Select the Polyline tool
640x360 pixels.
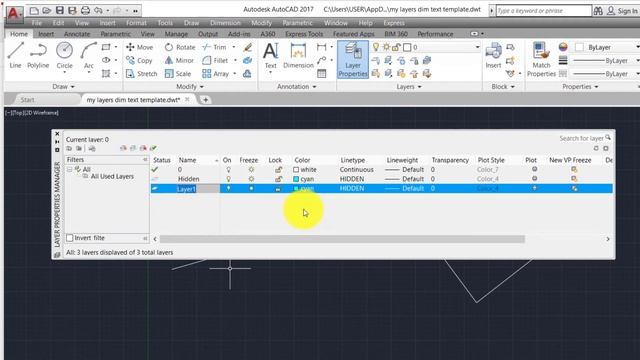point(38,55)
